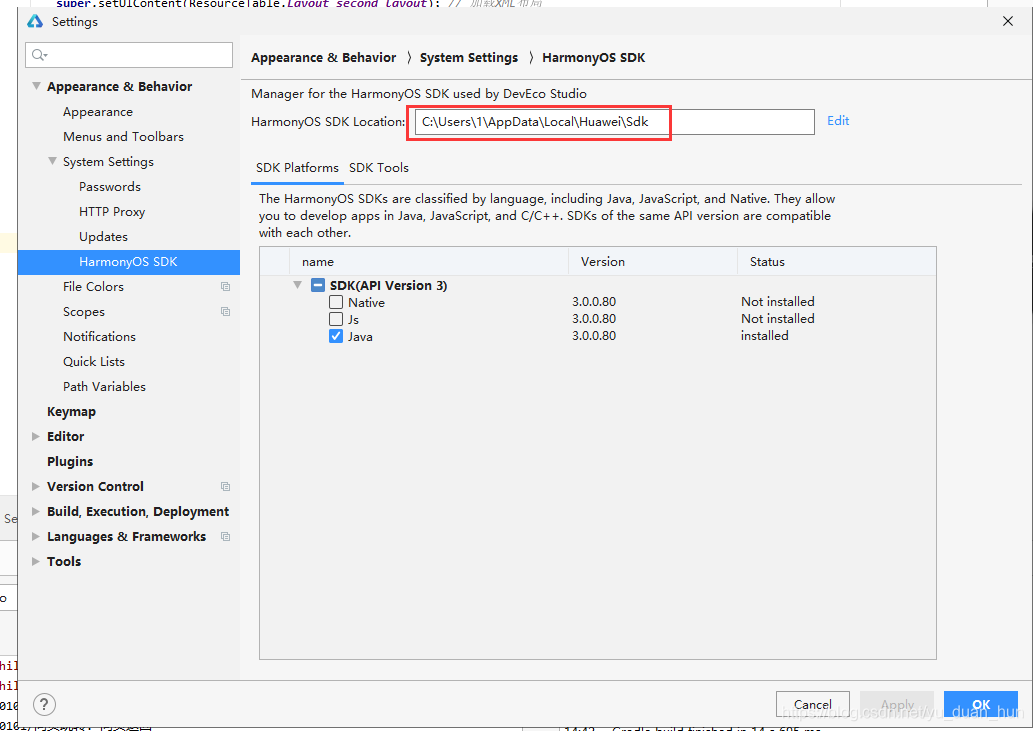Open help via the question mark icon
Image resolution: width=1033 pixels, height=731 pixels.
coord(44,705)
